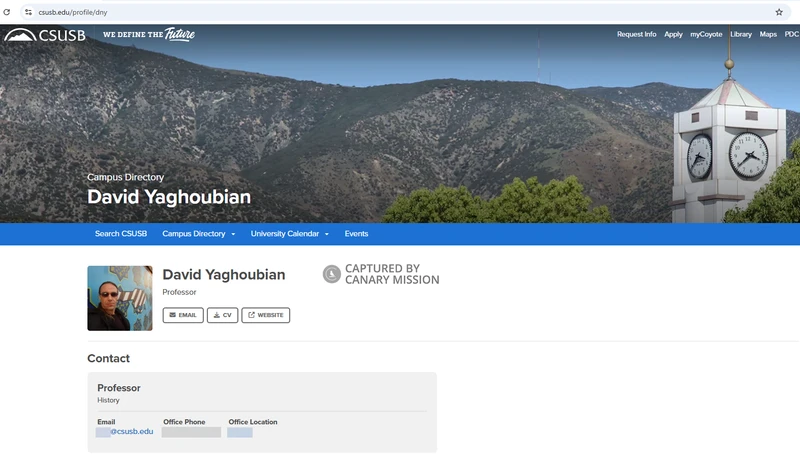This screenshot has width=800, height=469.
Task: Open the Events menu item
Action: [x=356, y=234]
